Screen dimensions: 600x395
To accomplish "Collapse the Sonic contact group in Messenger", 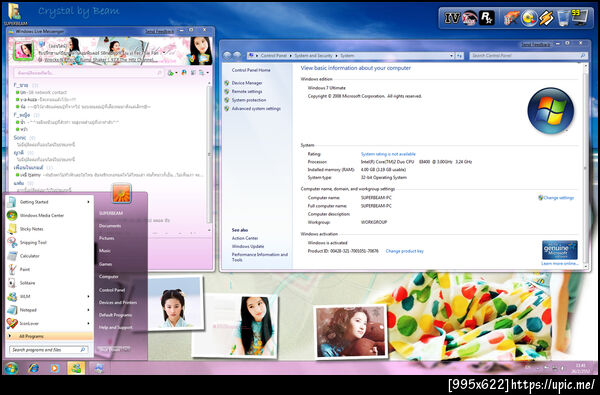I will point(20,137).
